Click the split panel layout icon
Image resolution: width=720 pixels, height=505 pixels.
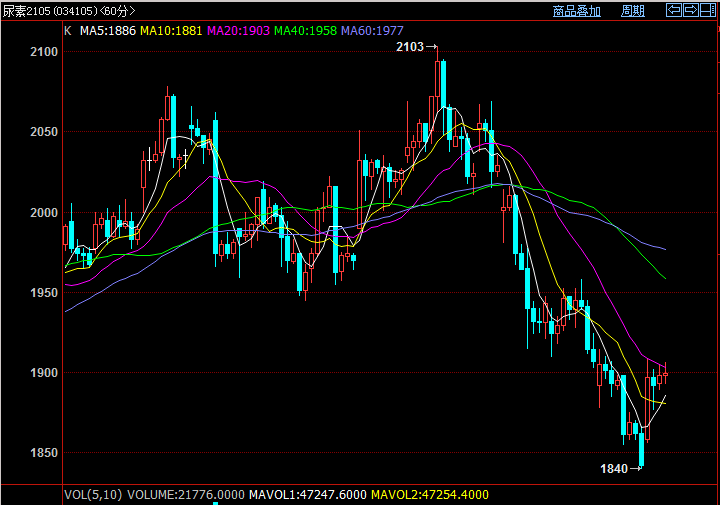coord(708,10)
